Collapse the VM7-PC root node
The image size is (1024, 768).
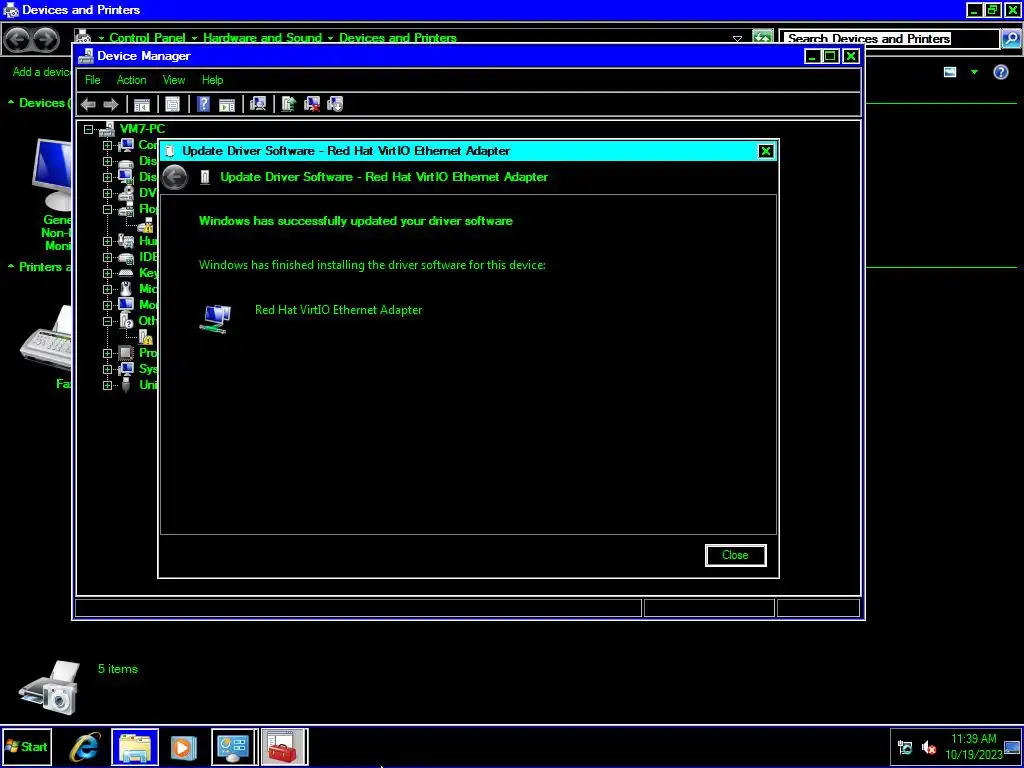89,129
